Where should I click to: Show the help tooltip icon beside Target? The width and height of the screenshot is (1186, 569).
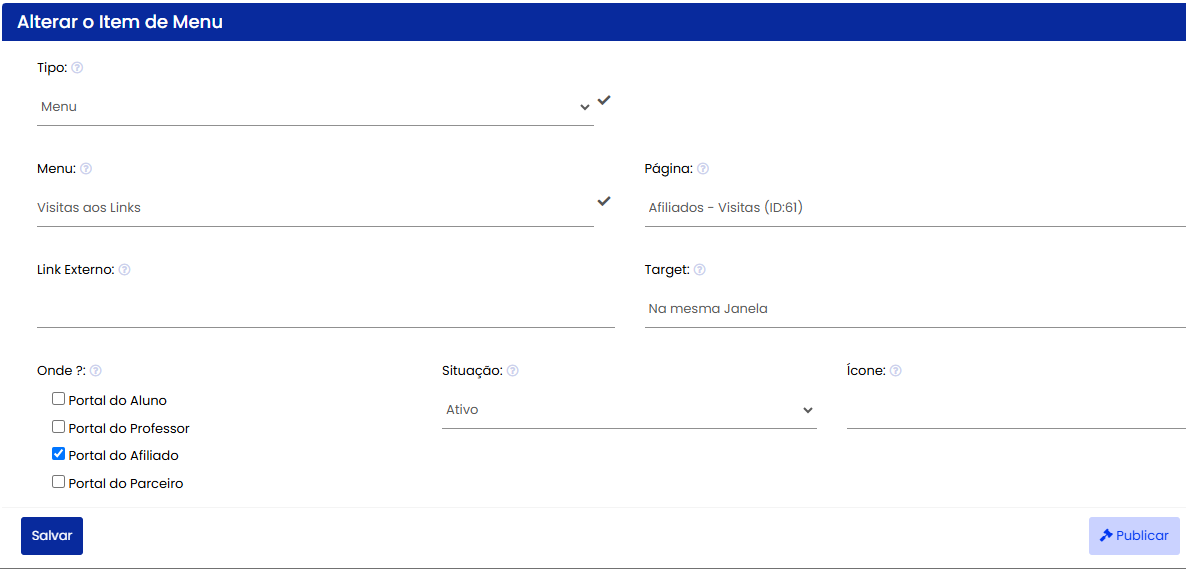click(x=700, y=269)
